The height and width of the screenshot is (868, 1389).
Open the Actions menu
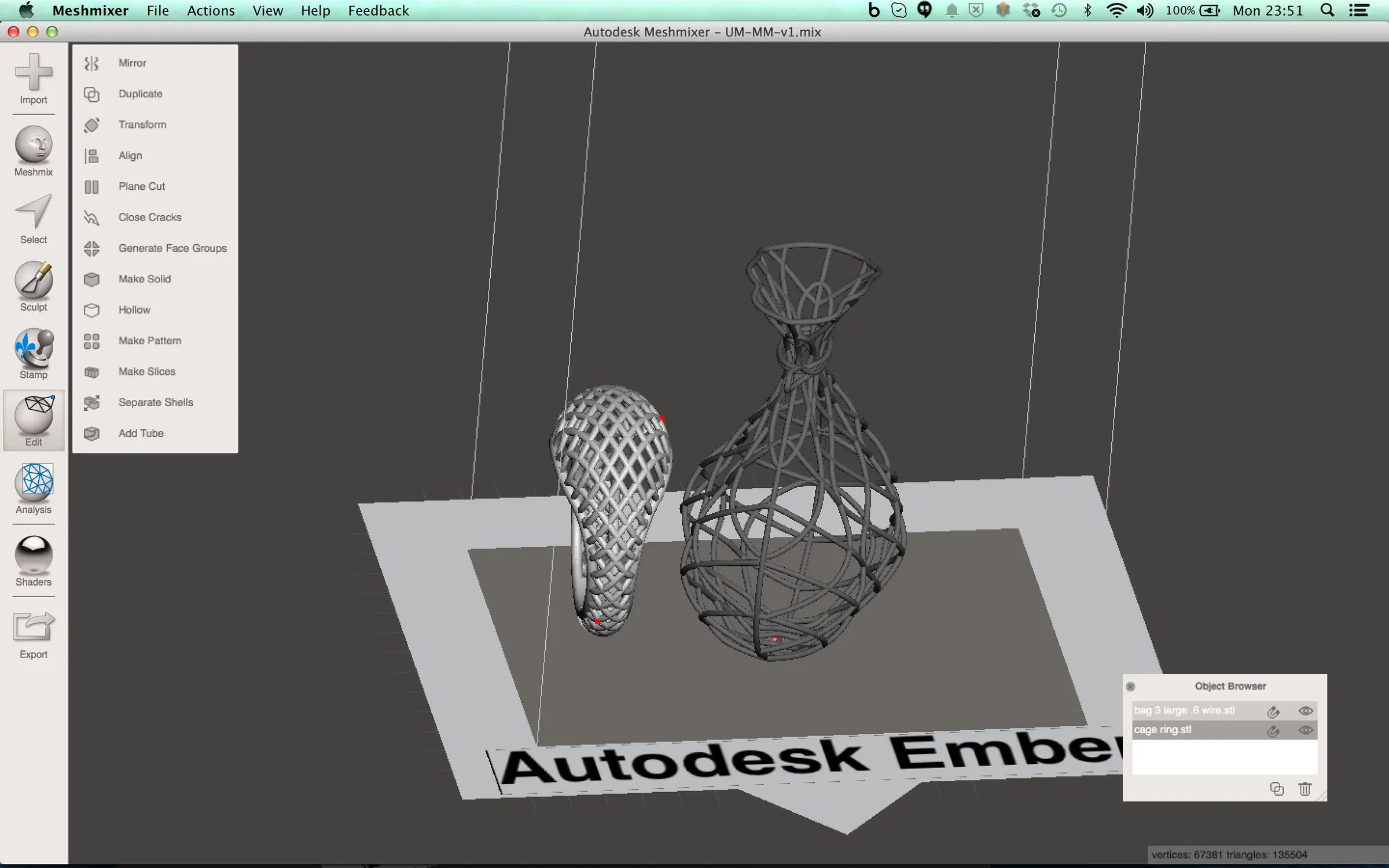click(211, 10)
